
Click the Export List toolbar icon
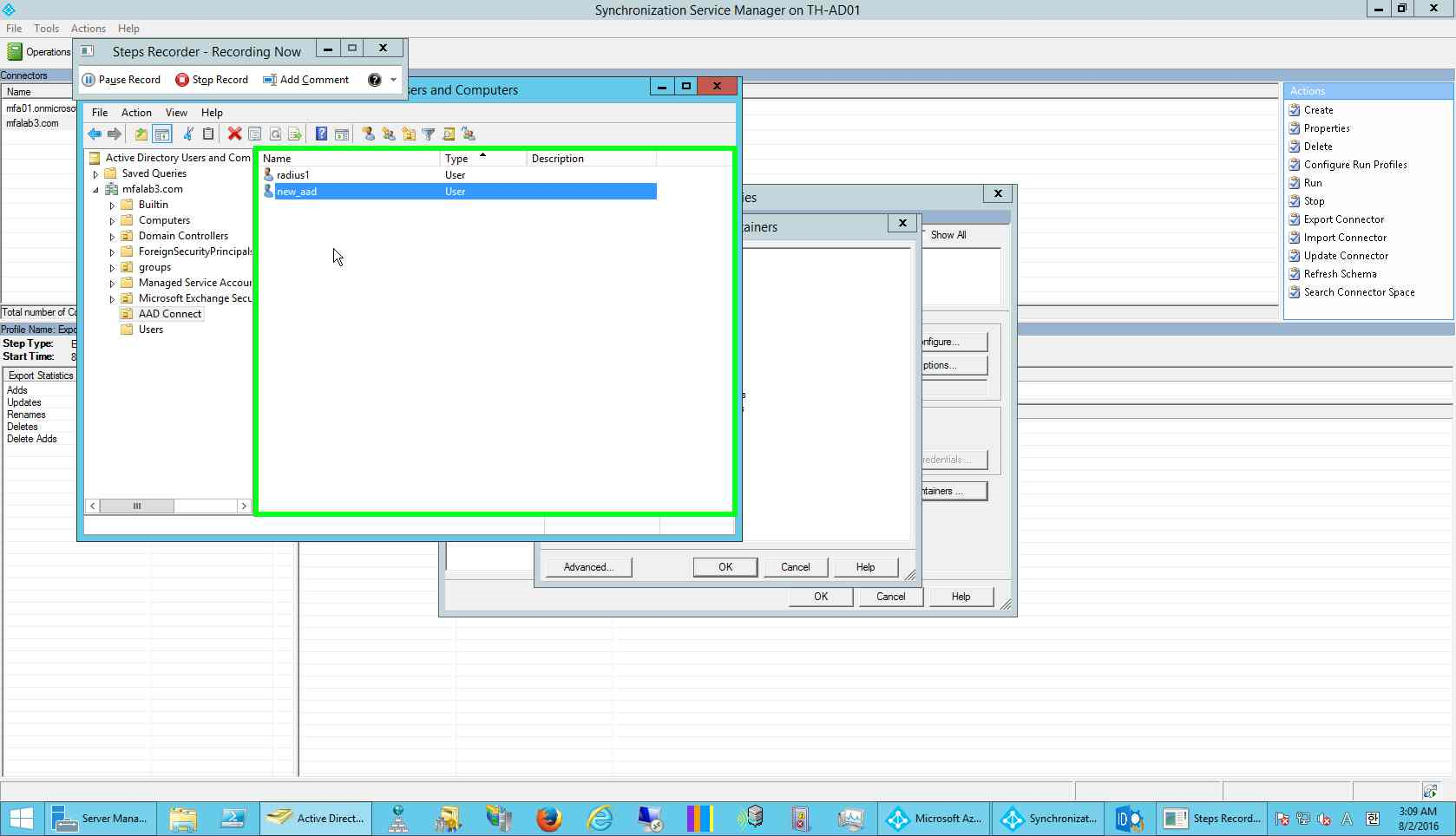pyautogui.click(x=295, y=134)
